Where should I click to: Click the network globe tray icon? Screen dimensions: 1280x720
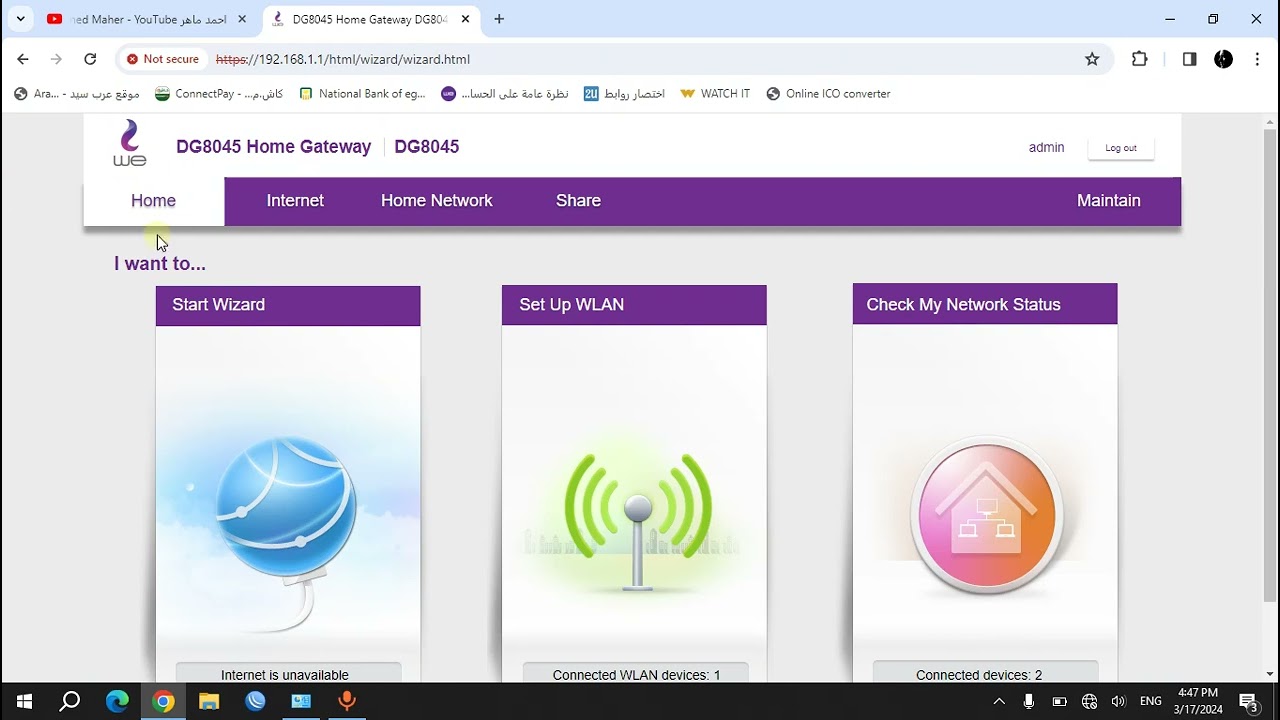point(1089,702)
